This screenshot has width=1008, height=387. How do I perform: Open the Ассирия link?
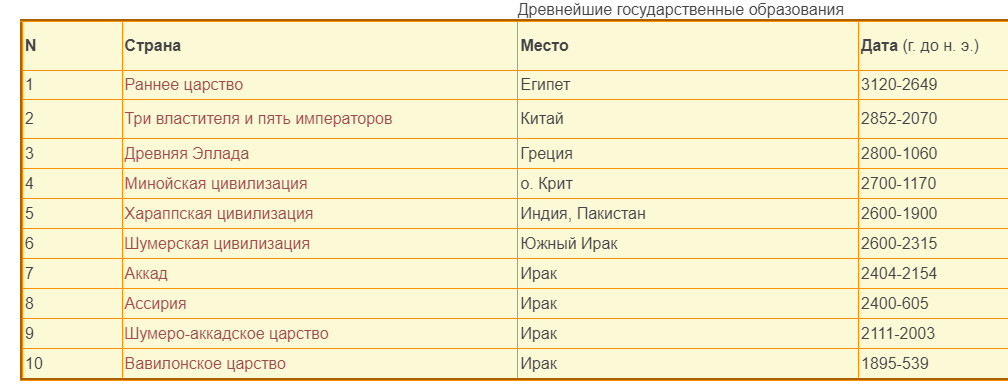(x=156, y=303)
